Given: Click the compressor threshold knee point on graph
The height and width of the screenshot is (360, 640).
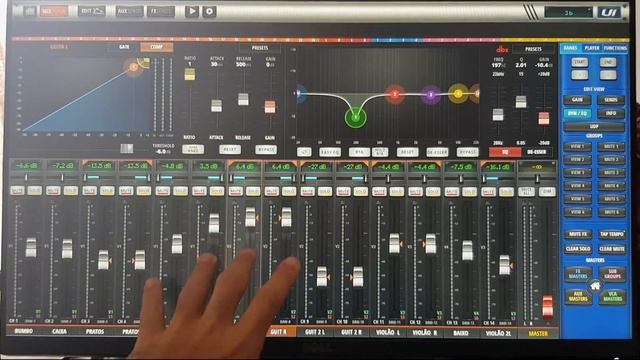Looking at the screenshot, I should [x=133, y=67].
